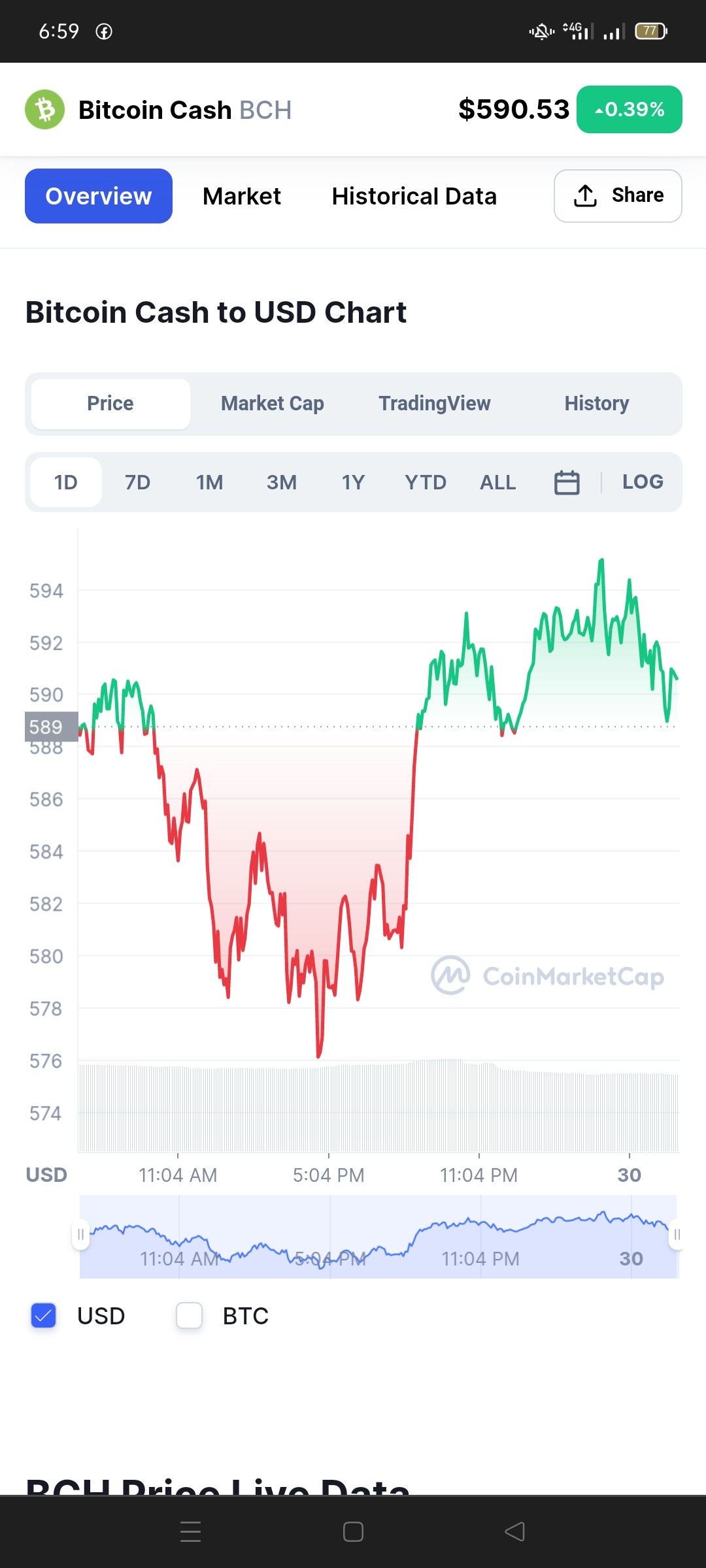706x1568 pixels.
Task: Open the Historical Data tab
Action: (x=414, y=196)
